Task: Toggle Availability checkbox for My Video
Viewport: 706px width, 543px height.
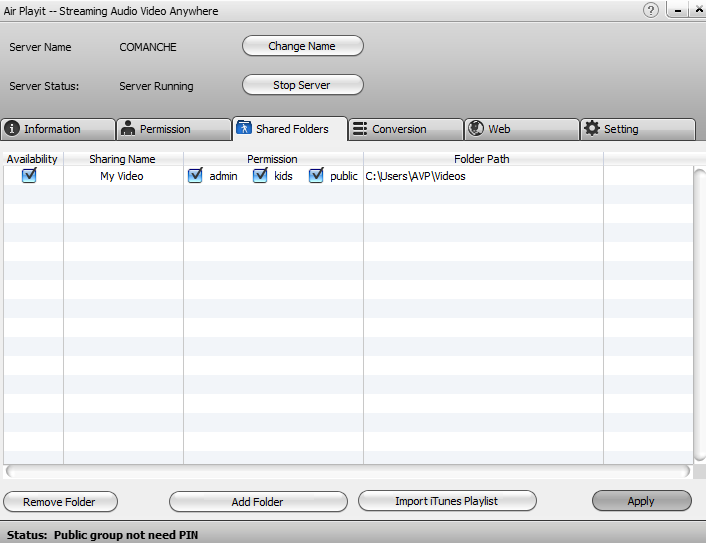Action: (29, 175)
